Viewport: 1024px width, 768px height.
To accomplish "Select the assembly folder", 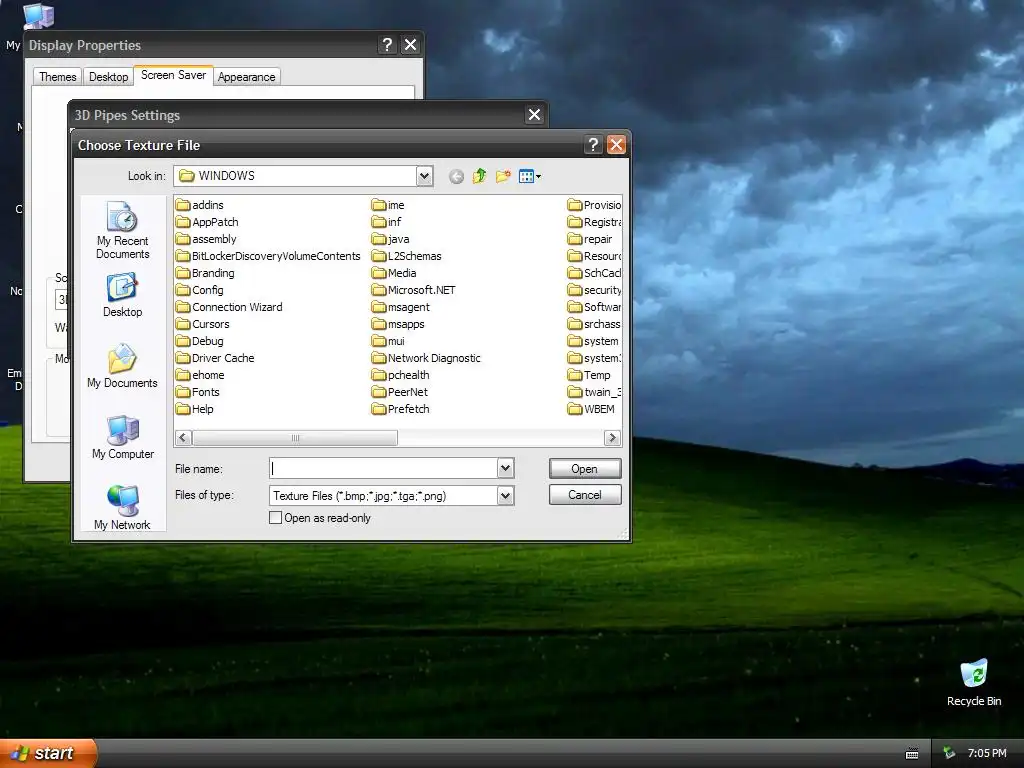I will pyautogui.click(x=206, y=239).
